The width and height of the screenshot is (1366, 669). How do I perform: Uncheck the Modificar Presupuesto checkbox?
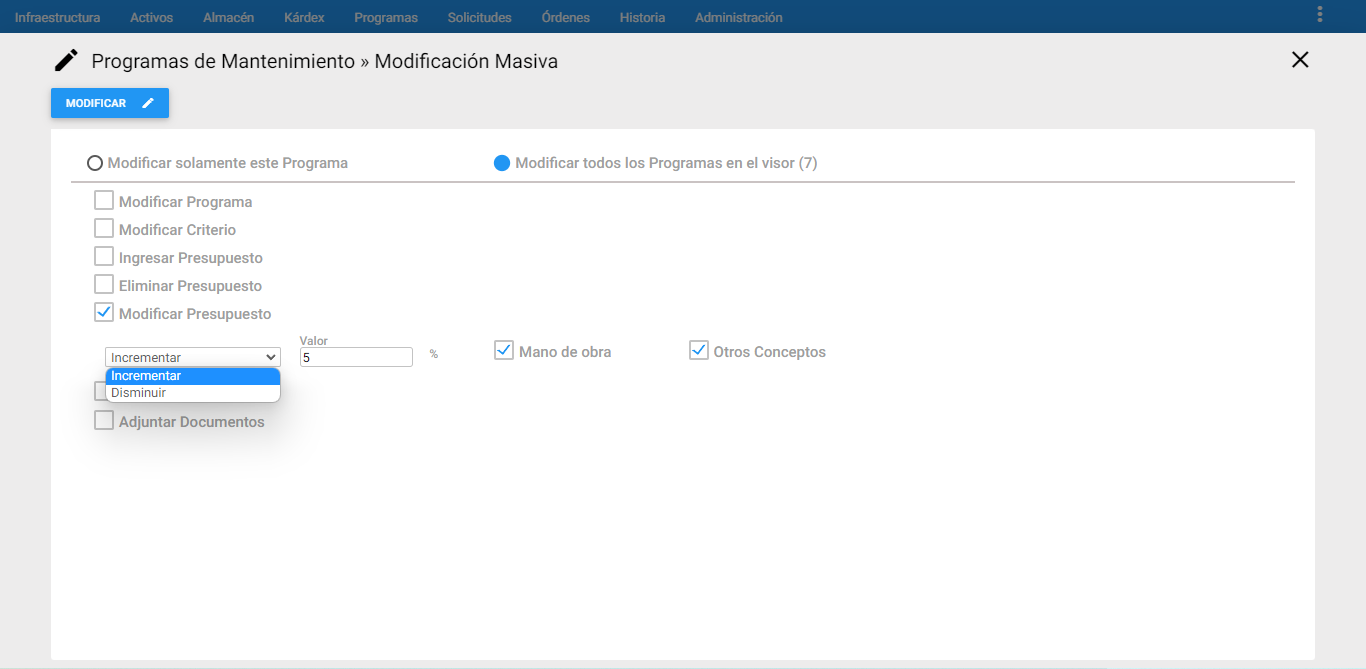[104, 313]
